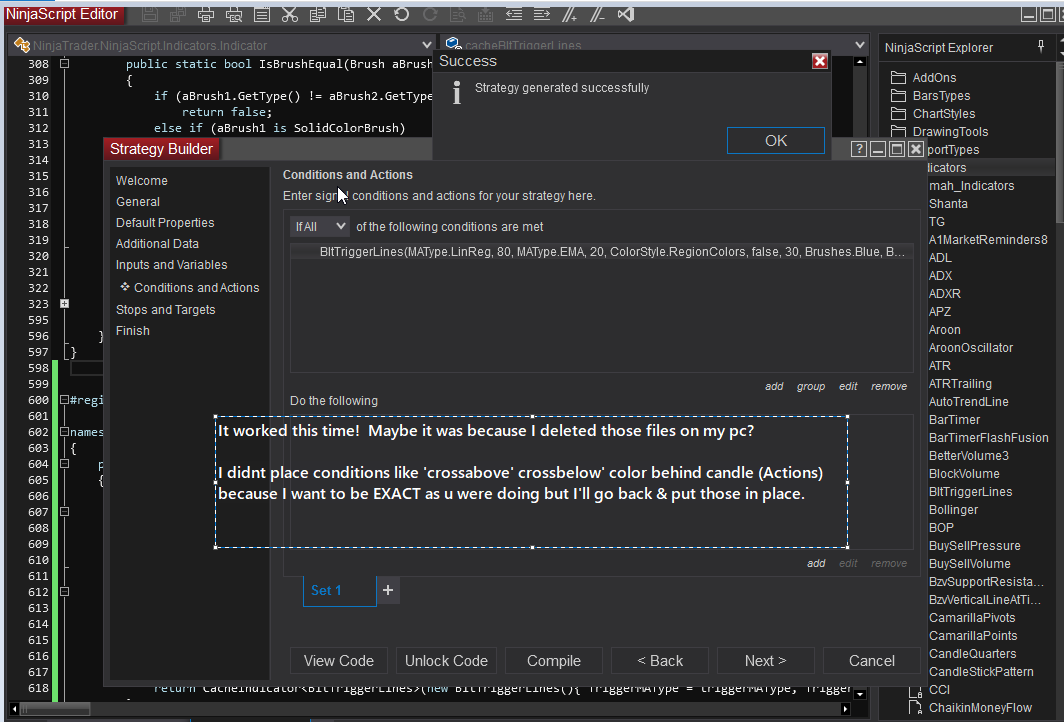This screenshot has height=722, width=1064.
Task: Open the script in Visual Studio
Action: (x=626, y=14)
